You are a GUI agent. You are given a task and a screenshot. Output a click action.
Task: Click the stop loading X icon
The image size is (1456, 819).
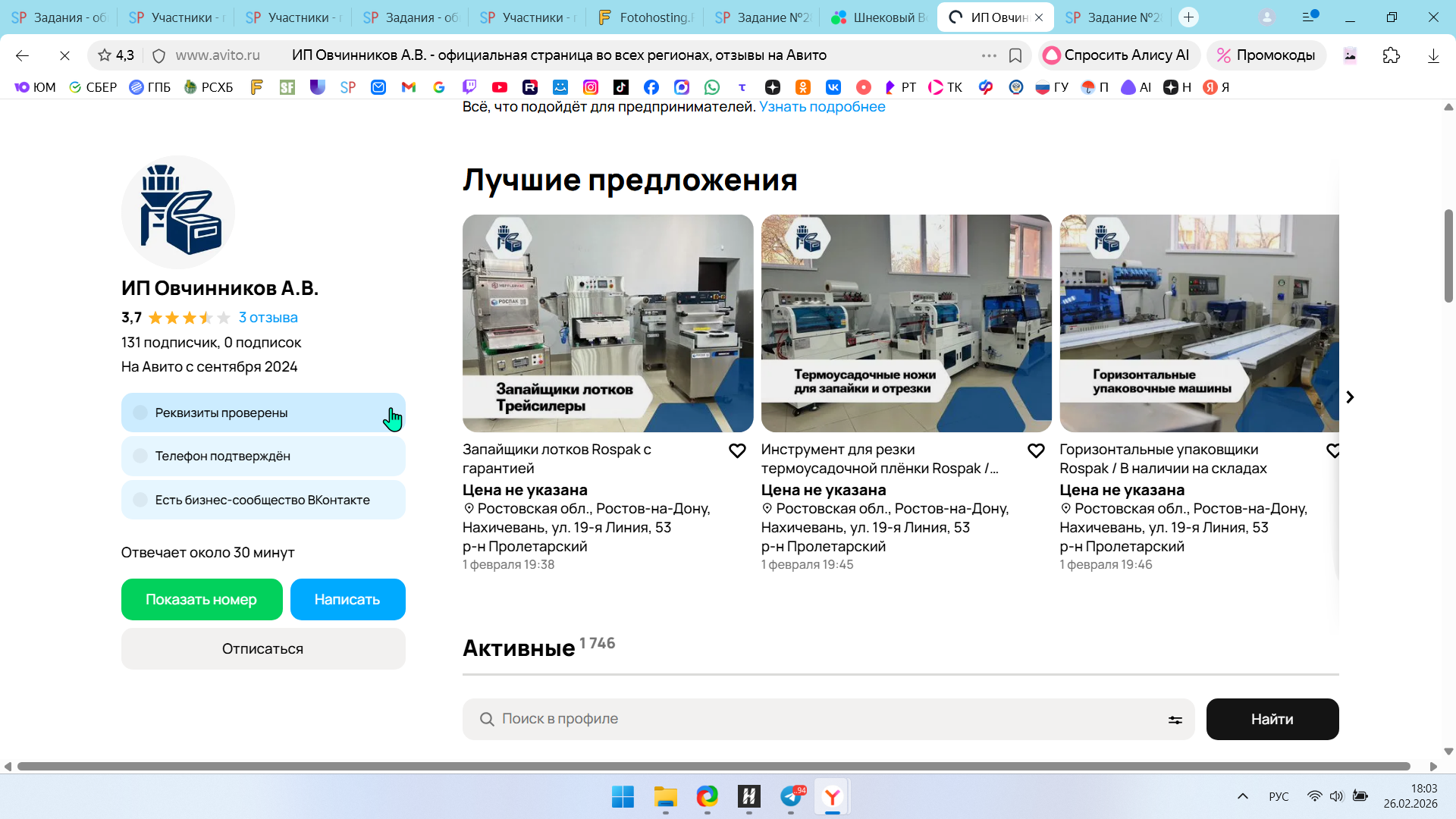tap(64, 55)
